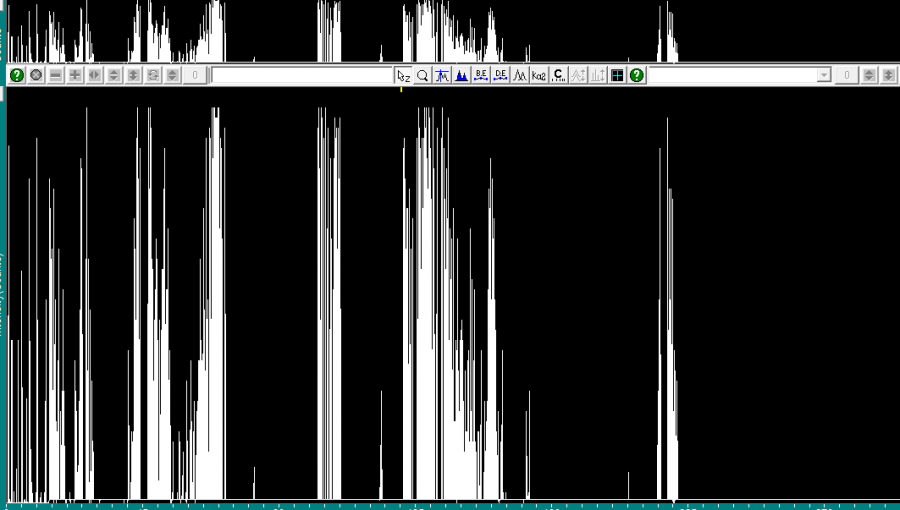Click the gray circular cancel icon
Image resolution: width=900 pixels, height=510 pixels.
36,75
